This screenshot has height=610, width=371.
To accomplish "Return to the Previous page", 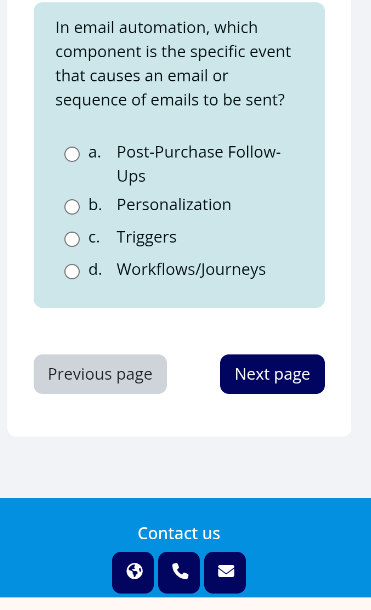I will point(100,374).
